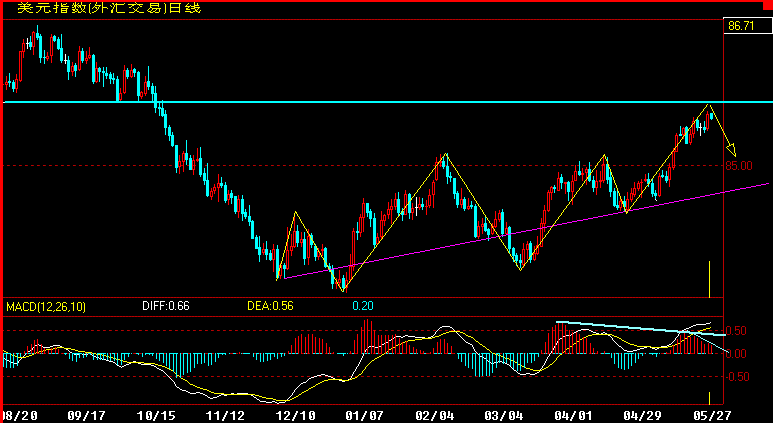Click the 11/12 date label

click(x=227, y=416)
